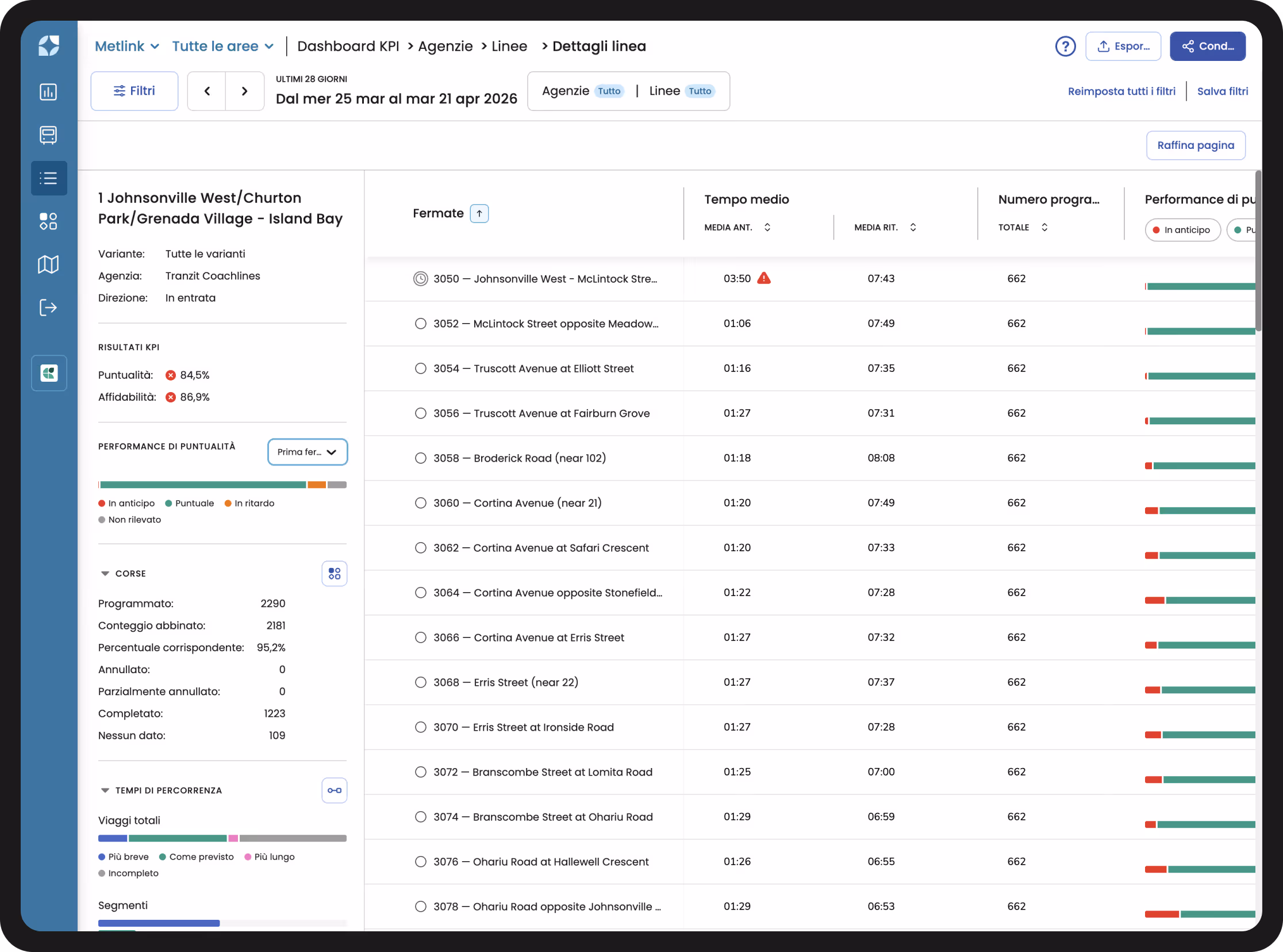Select radio for stop 3064 opposite Stonefield
Image resolution: width=1283 pixels, height=952 pixels.
[421, 592]
